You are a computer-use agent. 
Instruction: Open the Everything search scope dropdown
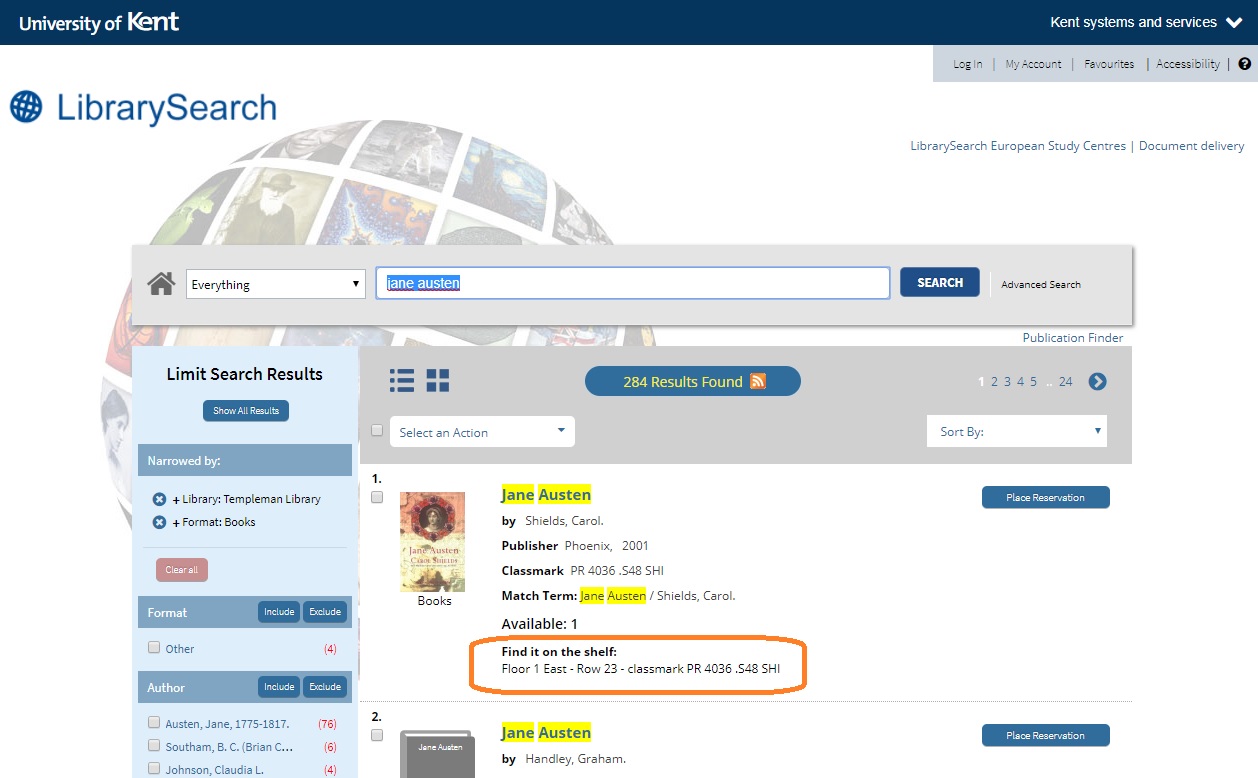click(275, 284)
